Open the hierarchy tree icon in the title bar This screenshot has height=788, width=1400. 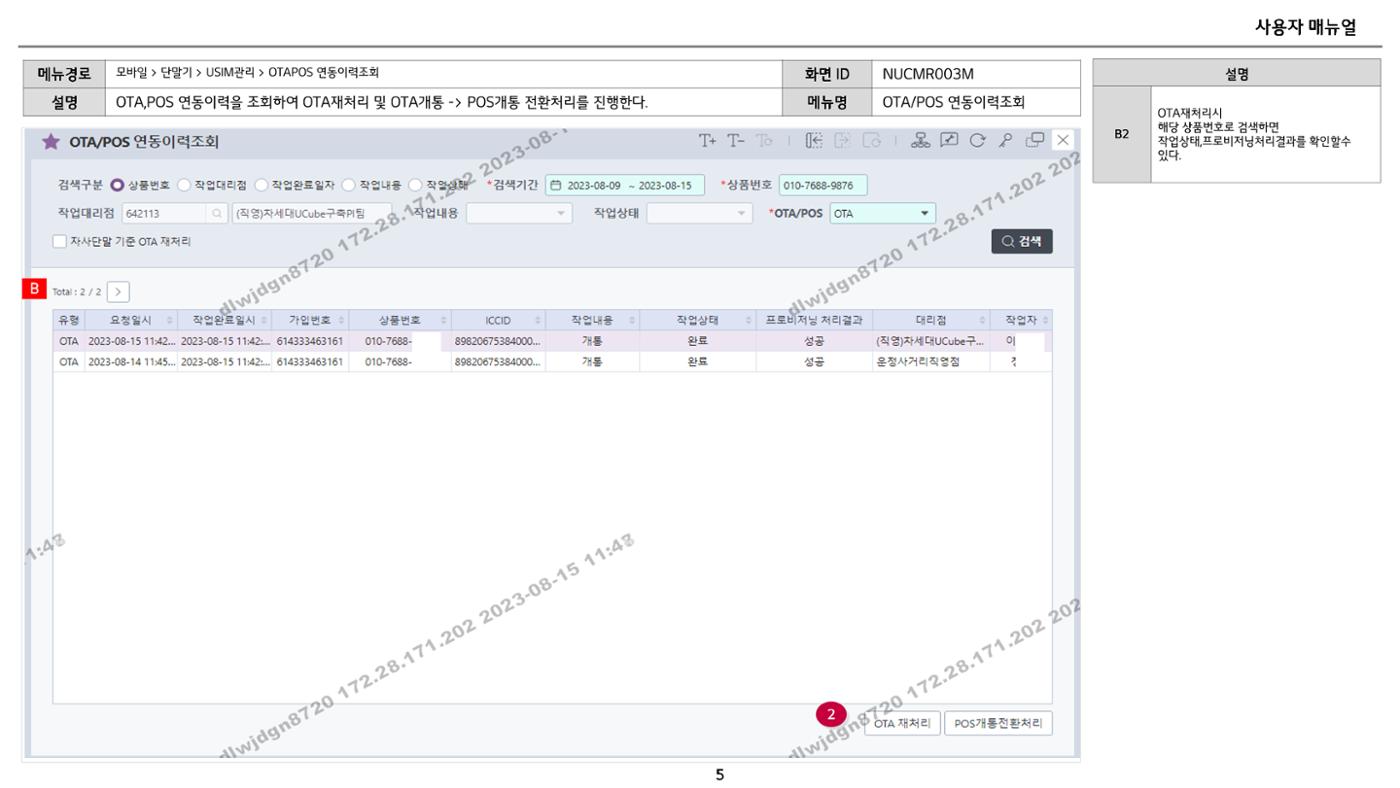[x=919, y=140]
